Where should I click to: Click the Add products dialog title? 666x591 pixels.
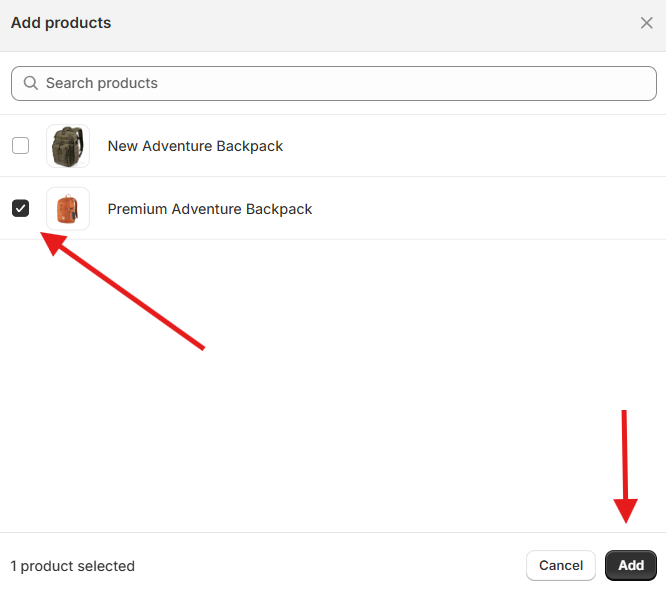tap(61, 23)
